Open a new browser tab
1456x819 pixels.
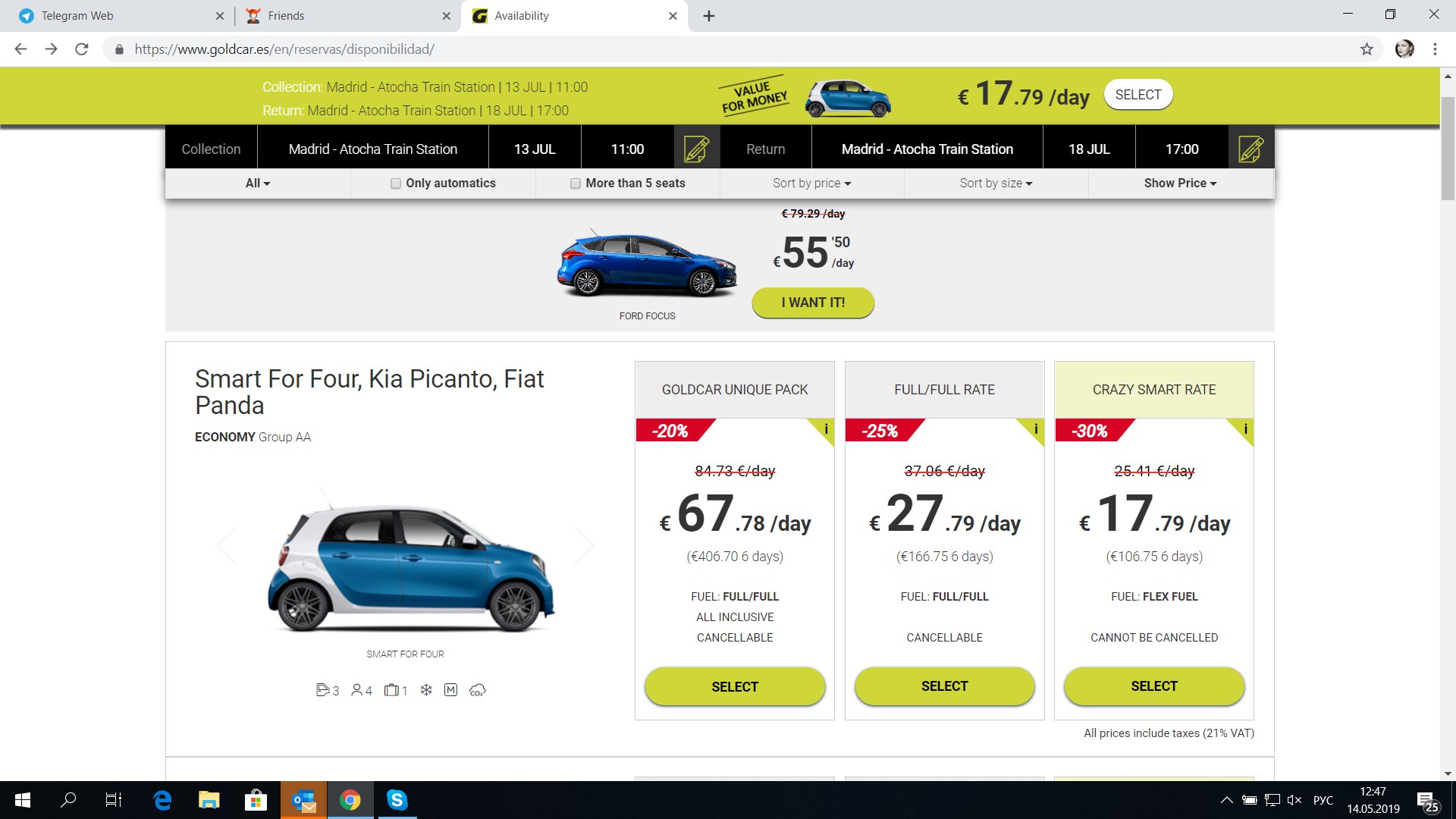point(708,16)
